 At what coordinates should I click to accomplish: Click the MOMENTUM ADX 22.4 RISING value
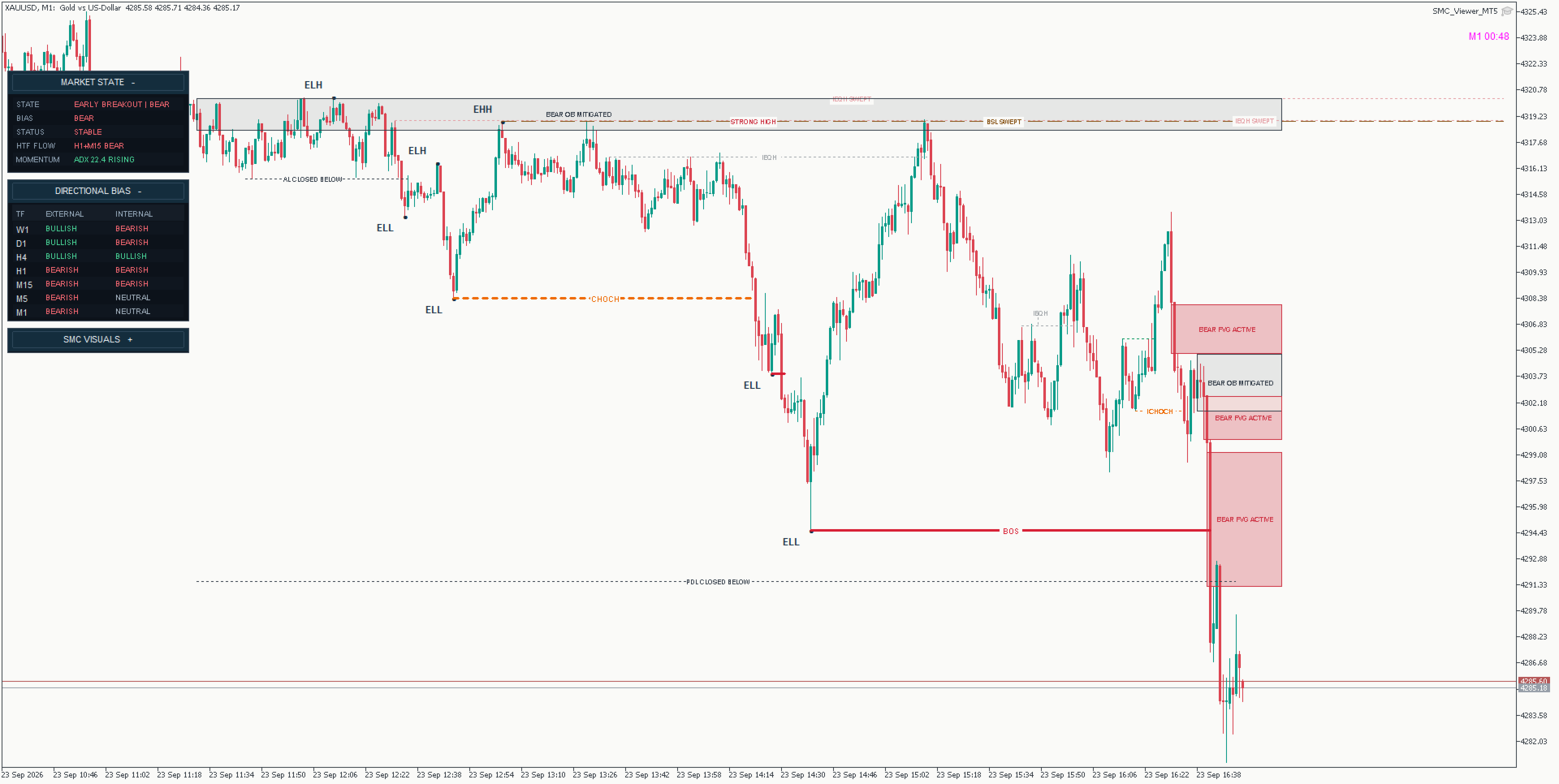click(x=104, y=160)
